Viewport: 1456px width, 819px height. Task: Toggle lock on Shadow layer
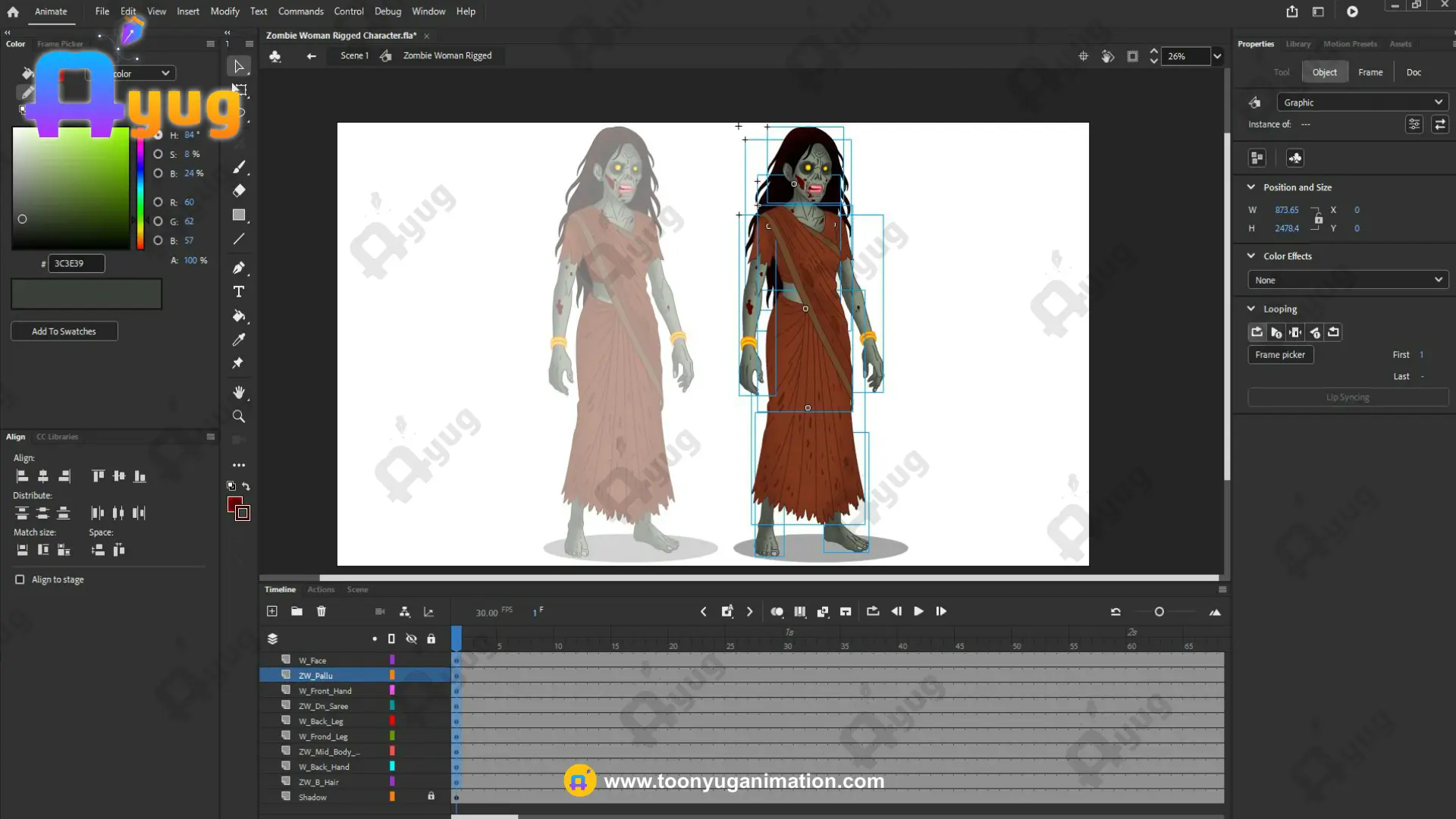[x=431, y=796]
